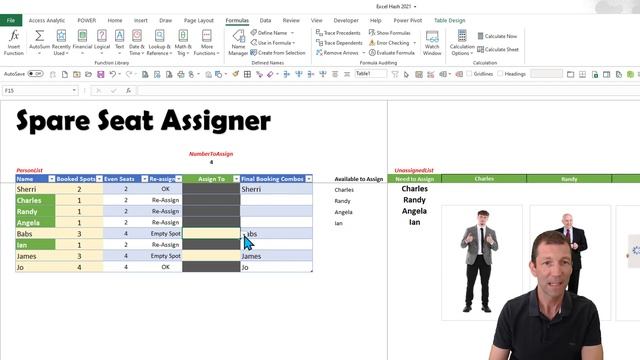Expand the Remove Arrows dropdown arrow
The image size is (640, 360).
364,53
